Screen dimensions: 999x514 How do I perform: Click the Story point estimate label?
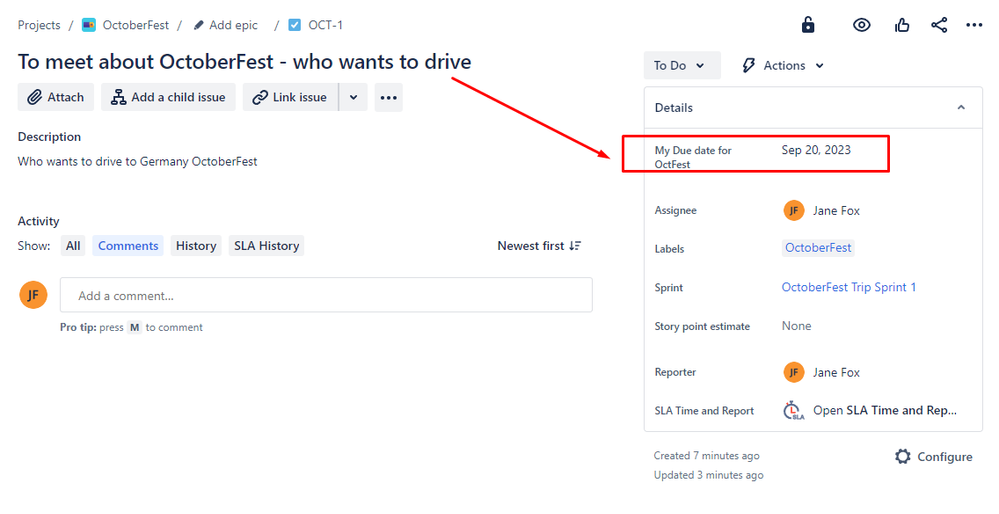(x=702, y=326)
